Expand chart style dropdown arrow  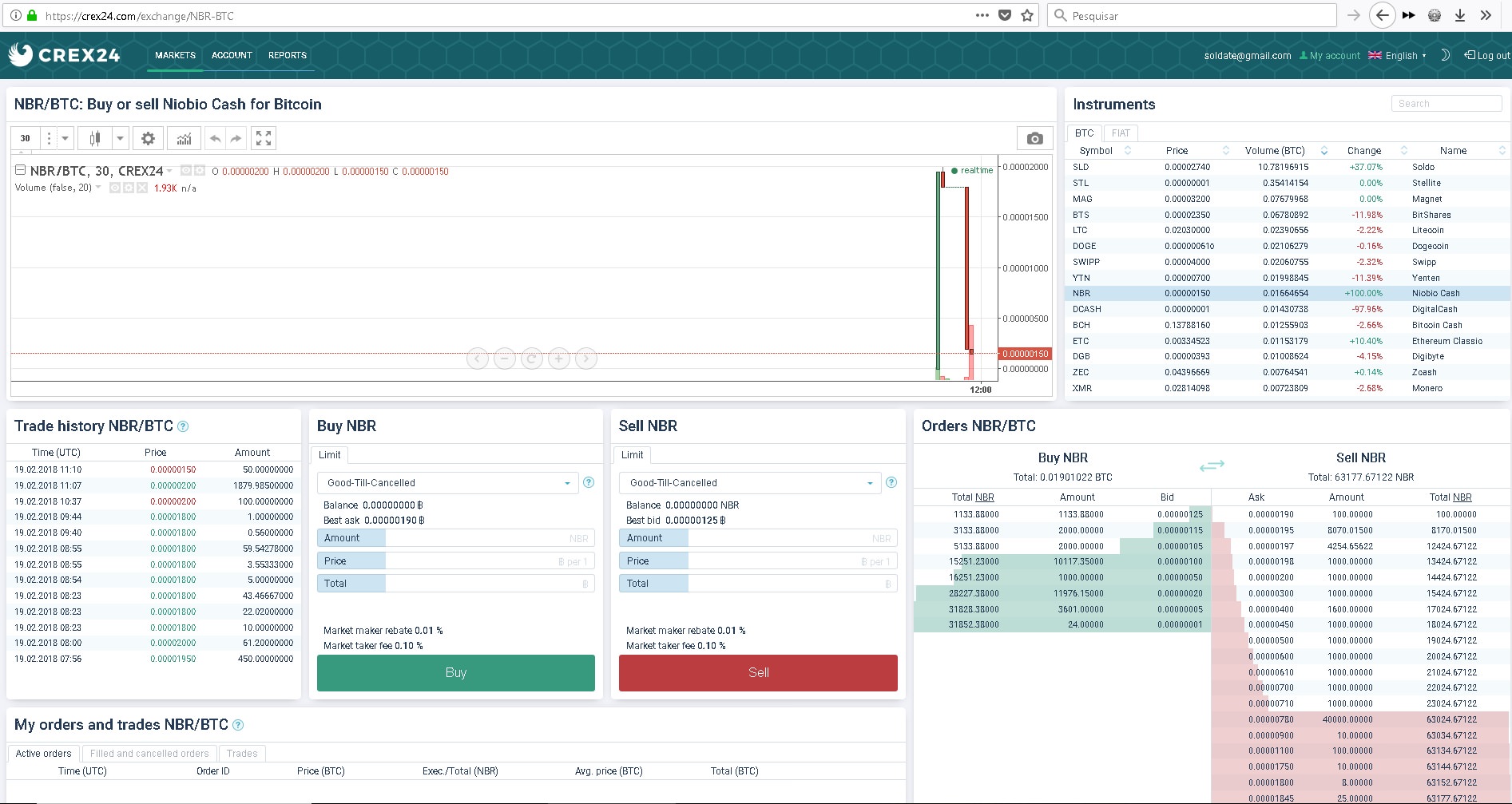pos(120,138)
